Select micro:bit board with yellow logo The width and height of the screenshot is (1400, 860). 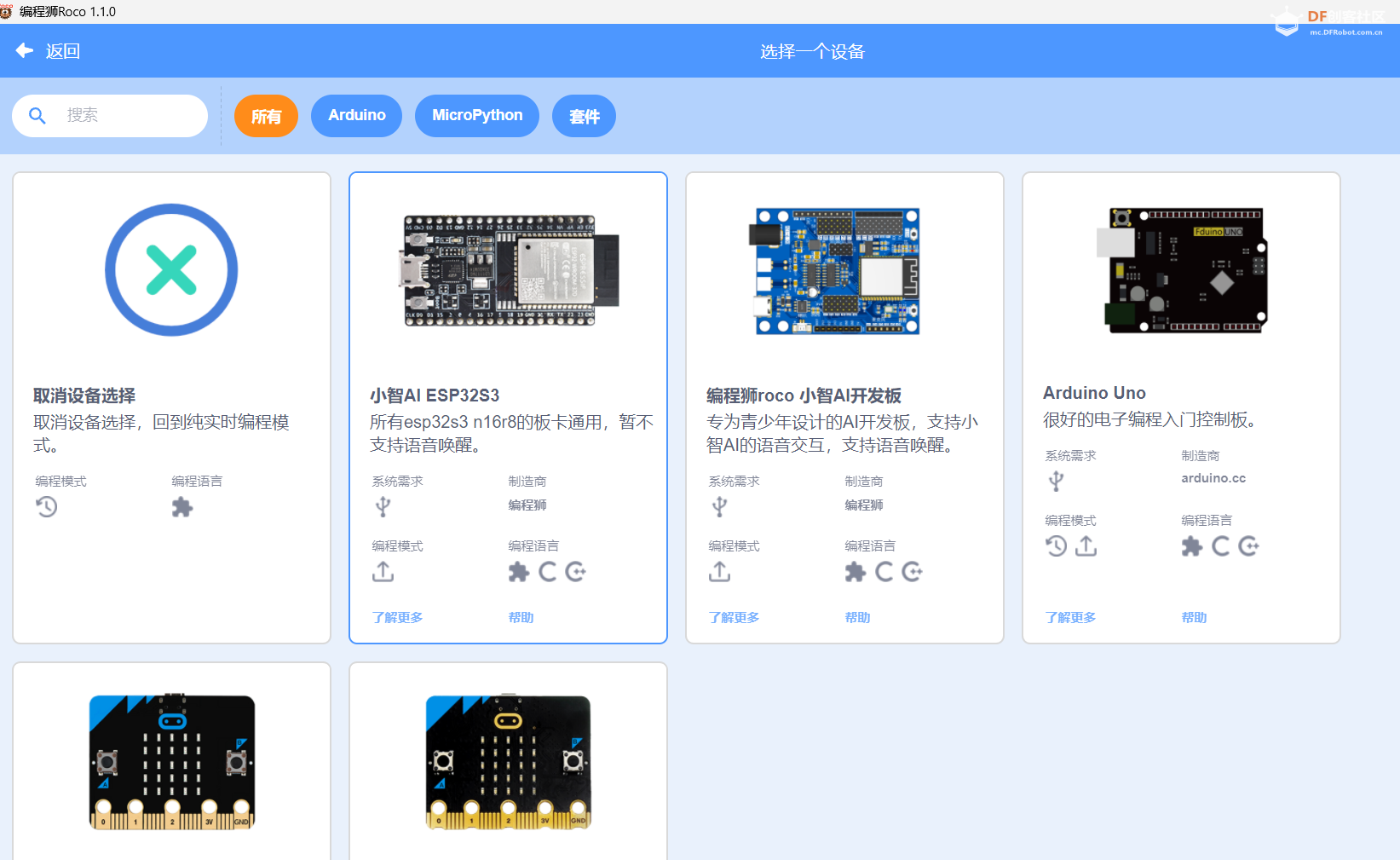click(508, 761)
